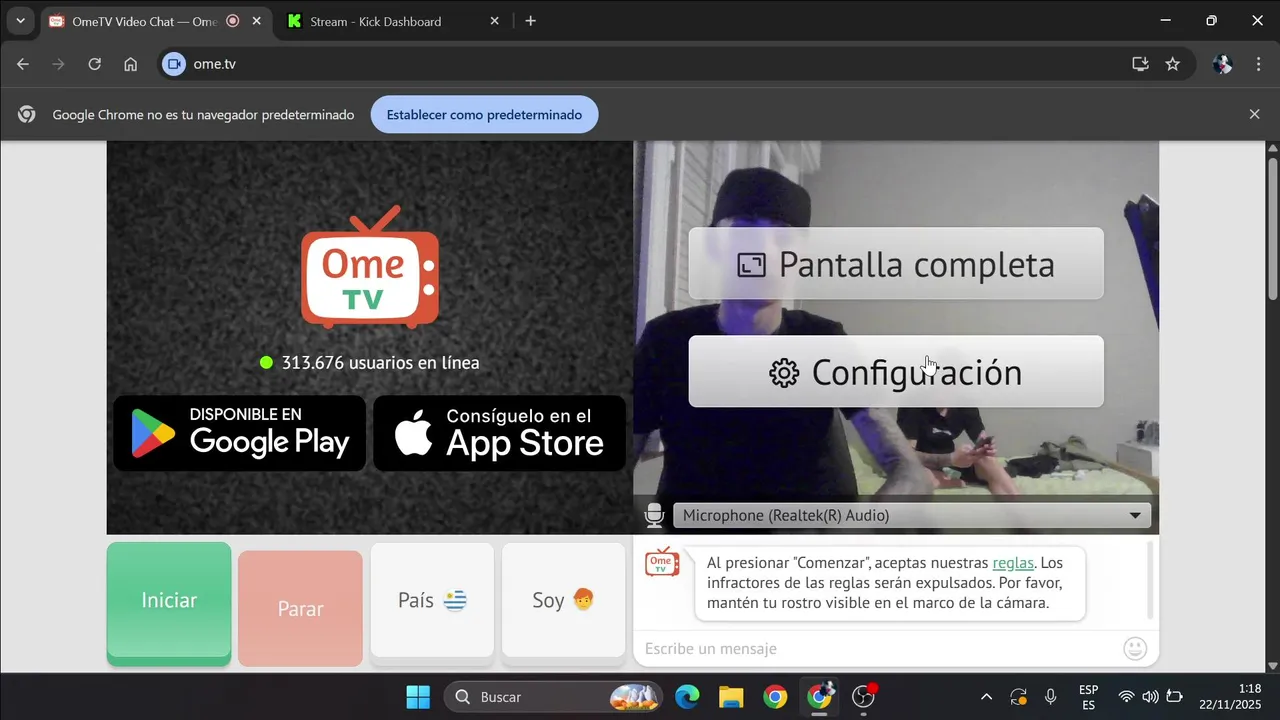This screenshot has height=720, width=1280.
Task: Click the tray microphone icon
Action: [x=1050, y=697]
